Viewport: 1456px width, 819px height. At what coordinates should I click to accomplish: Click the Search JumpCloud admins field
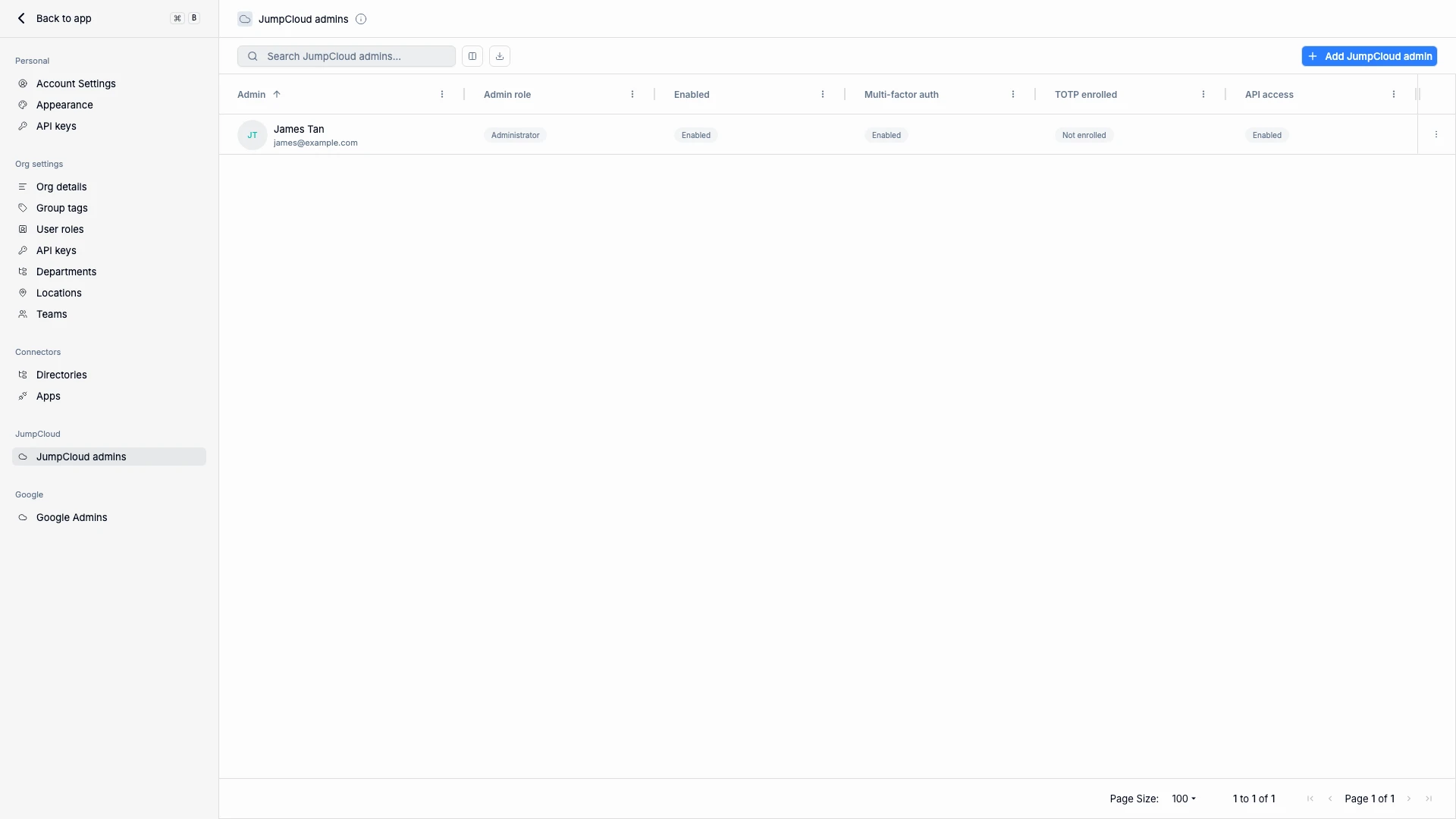click(346, 55)
